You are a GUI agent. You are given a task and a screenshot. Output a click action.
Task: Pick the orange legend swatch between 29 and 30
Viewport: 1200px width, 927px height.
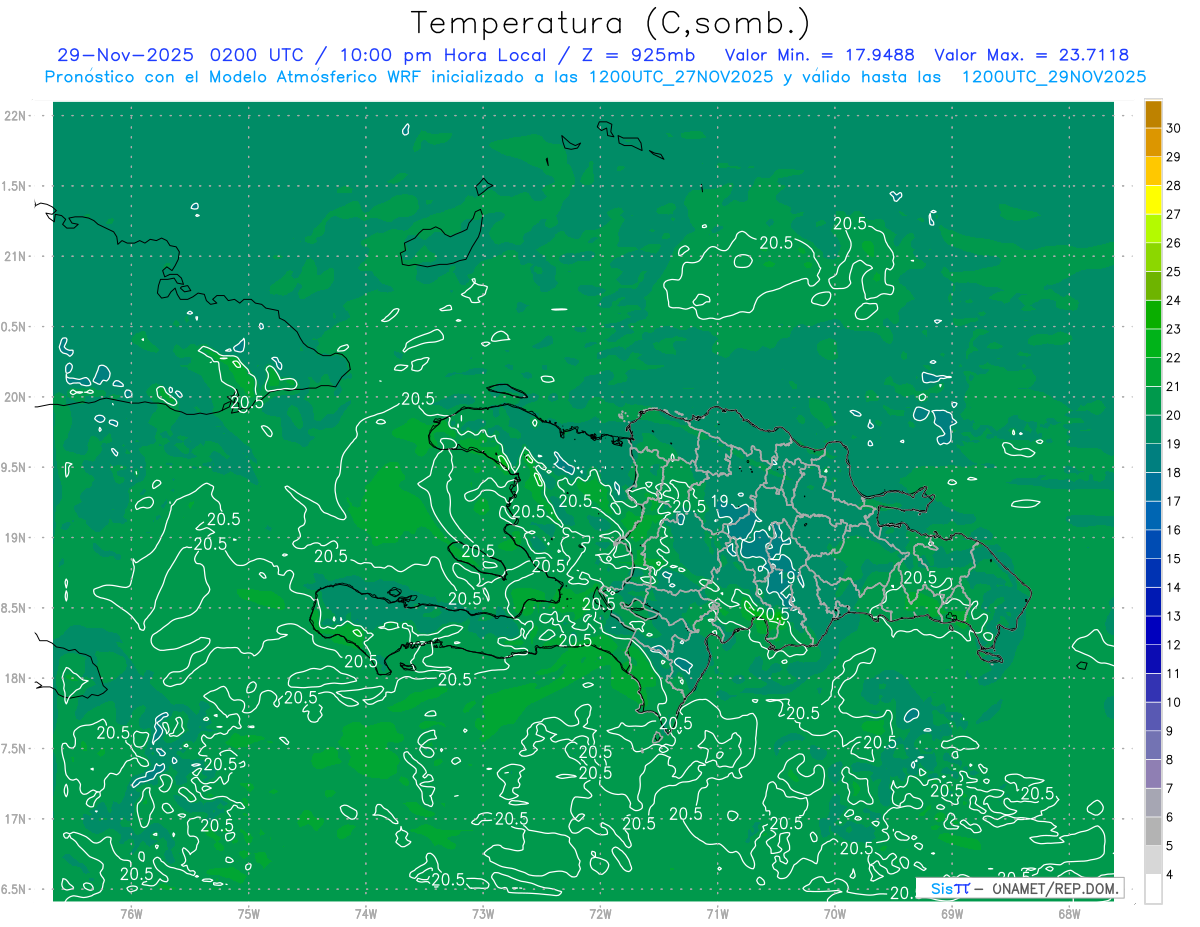(x=1154, y=143)
